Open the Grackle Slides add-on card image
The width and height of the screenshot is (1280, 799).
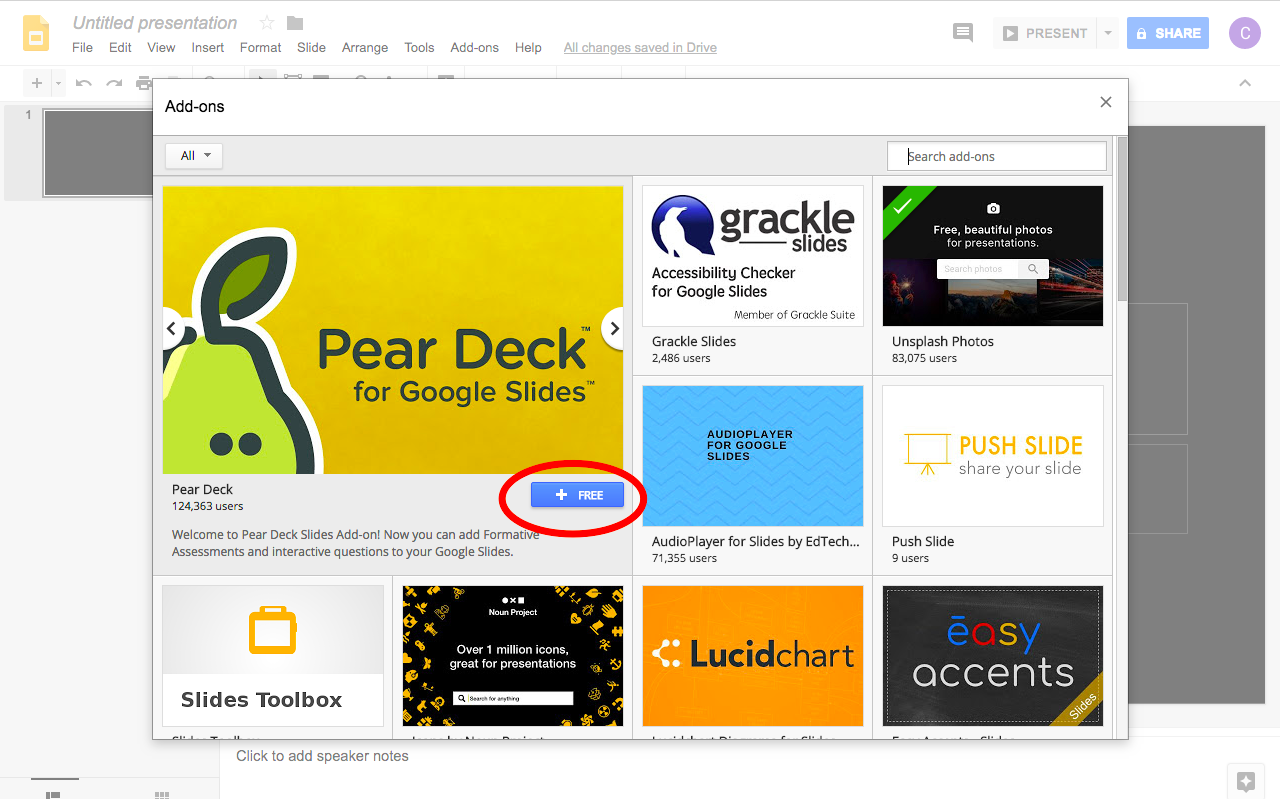(753, 256)
